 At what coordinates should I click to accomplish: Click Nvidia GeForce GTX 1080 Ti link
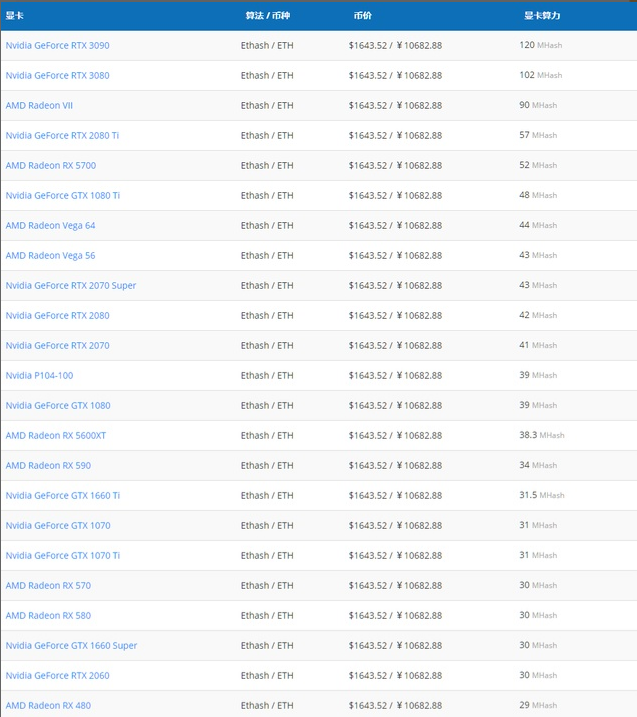click(62, 196)
